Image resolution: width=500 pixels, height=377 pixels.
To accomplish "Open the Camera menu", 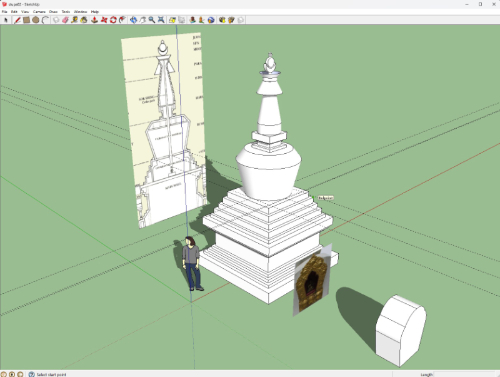I will [39, 12].
